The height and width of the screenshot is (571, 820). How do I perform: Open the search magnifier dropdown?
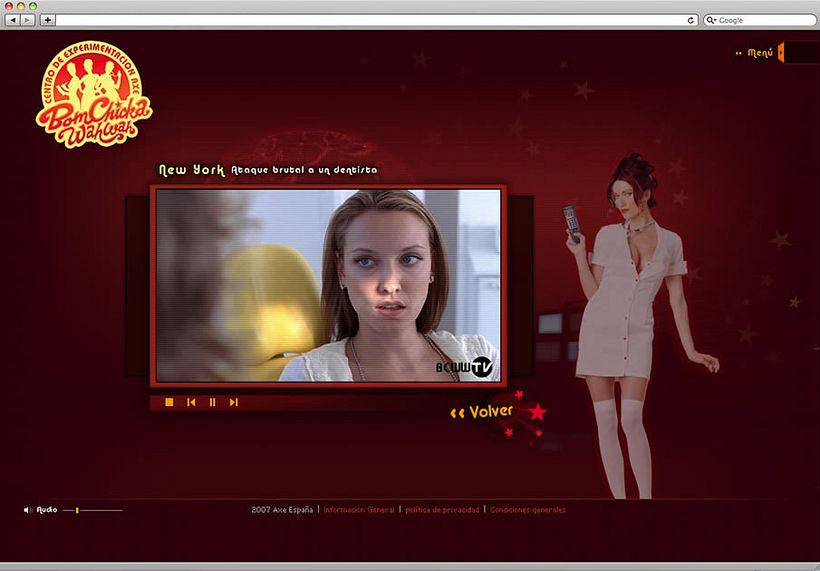711,20
